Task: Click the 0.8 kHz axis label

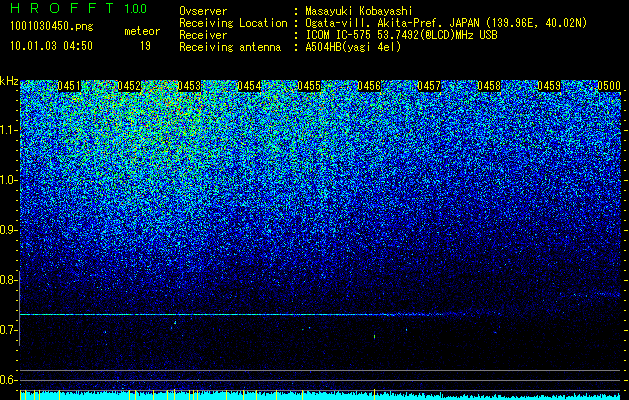Action: click(8, 280)
